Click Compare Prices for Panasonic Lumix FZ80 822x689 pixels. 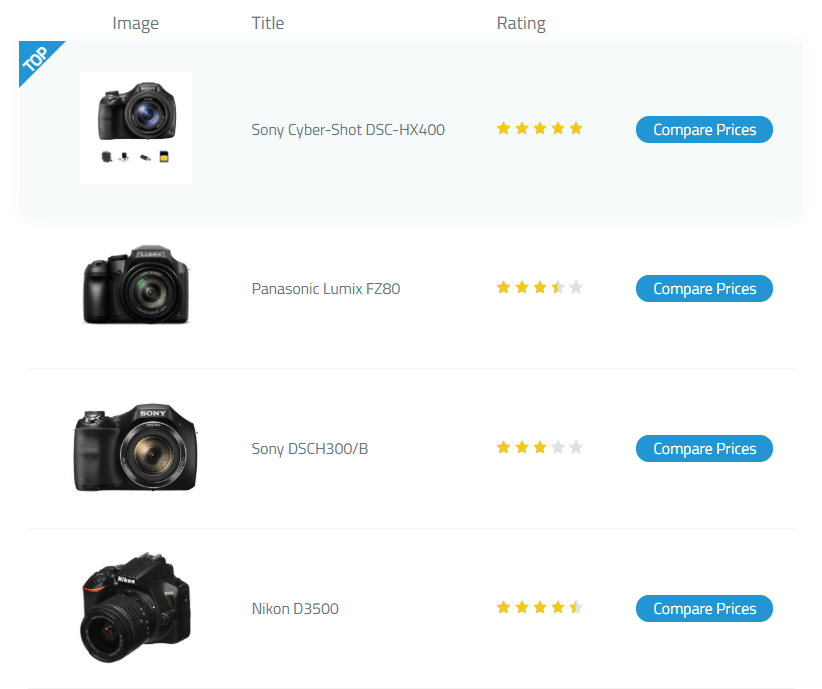tap(704, 288)
